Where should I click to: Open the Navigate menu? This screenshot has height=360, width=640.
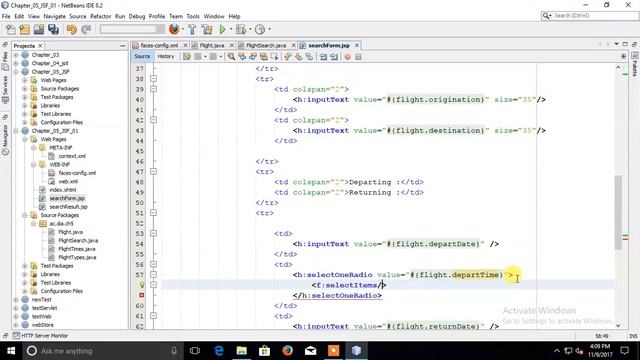coord(54,16)
